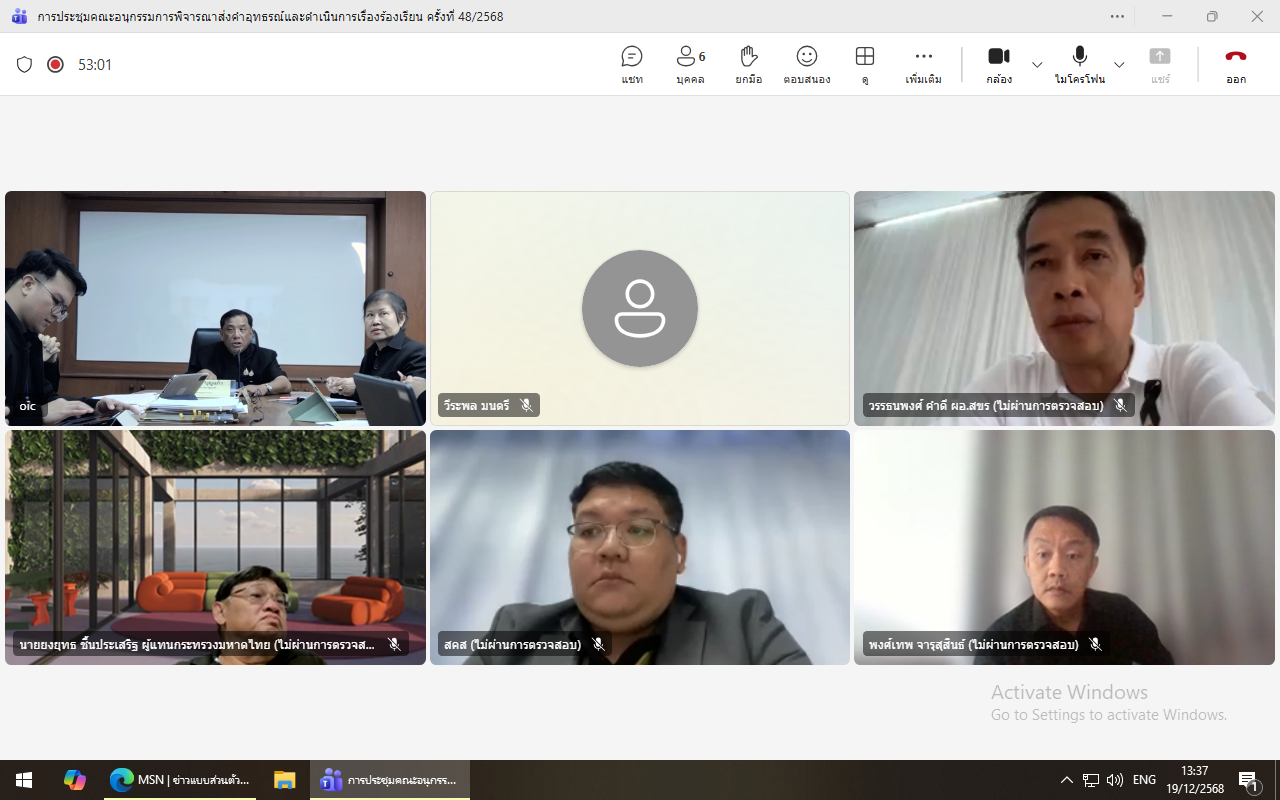Expand the camera options dropdown arrow
This screenshot has height=800, width=1280.
pyautogui.click(x=1037, y=65)
